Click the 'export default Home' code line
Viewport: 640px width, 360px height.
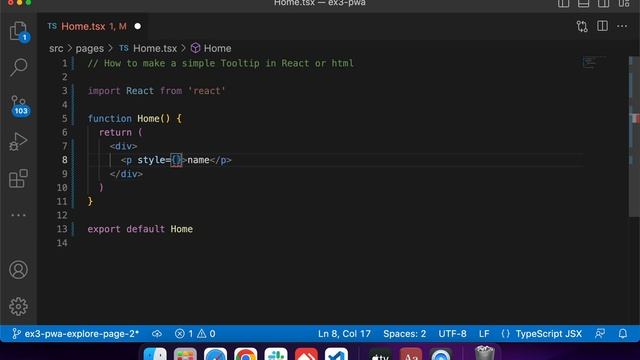pos(140,229)
